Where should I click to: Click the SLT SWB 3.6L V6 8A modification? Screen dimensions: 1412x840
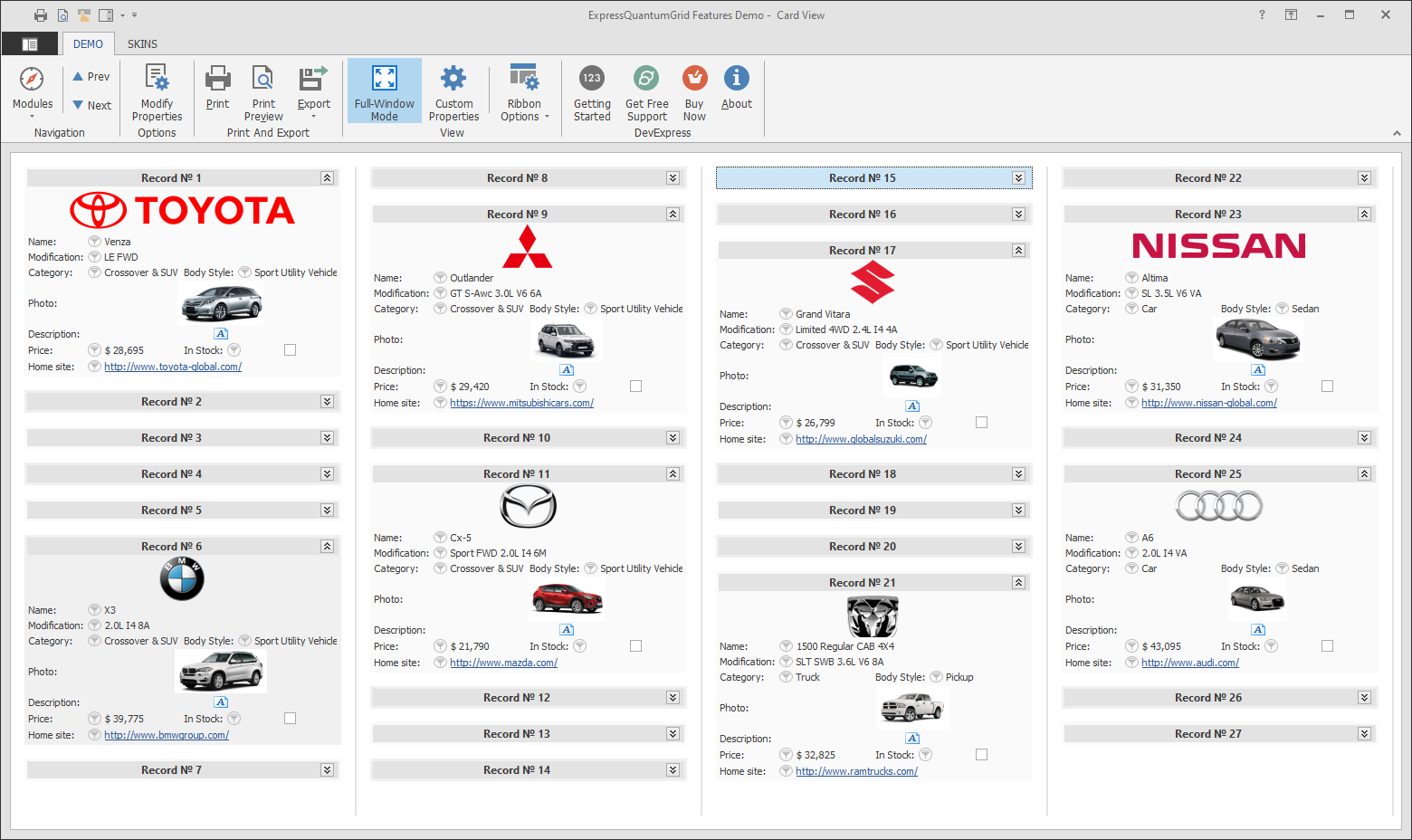pos(840,662)
